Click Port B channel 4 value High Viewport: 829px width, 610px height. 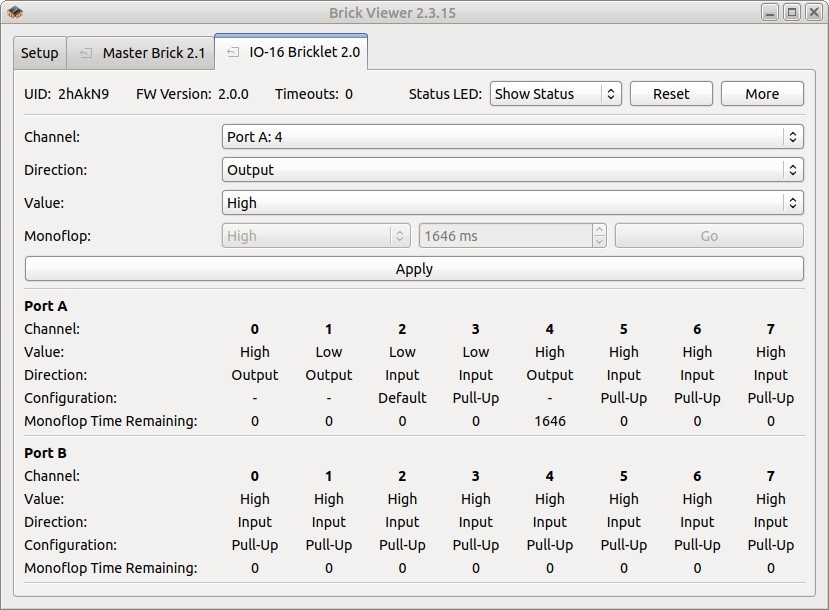coord(550,499)
